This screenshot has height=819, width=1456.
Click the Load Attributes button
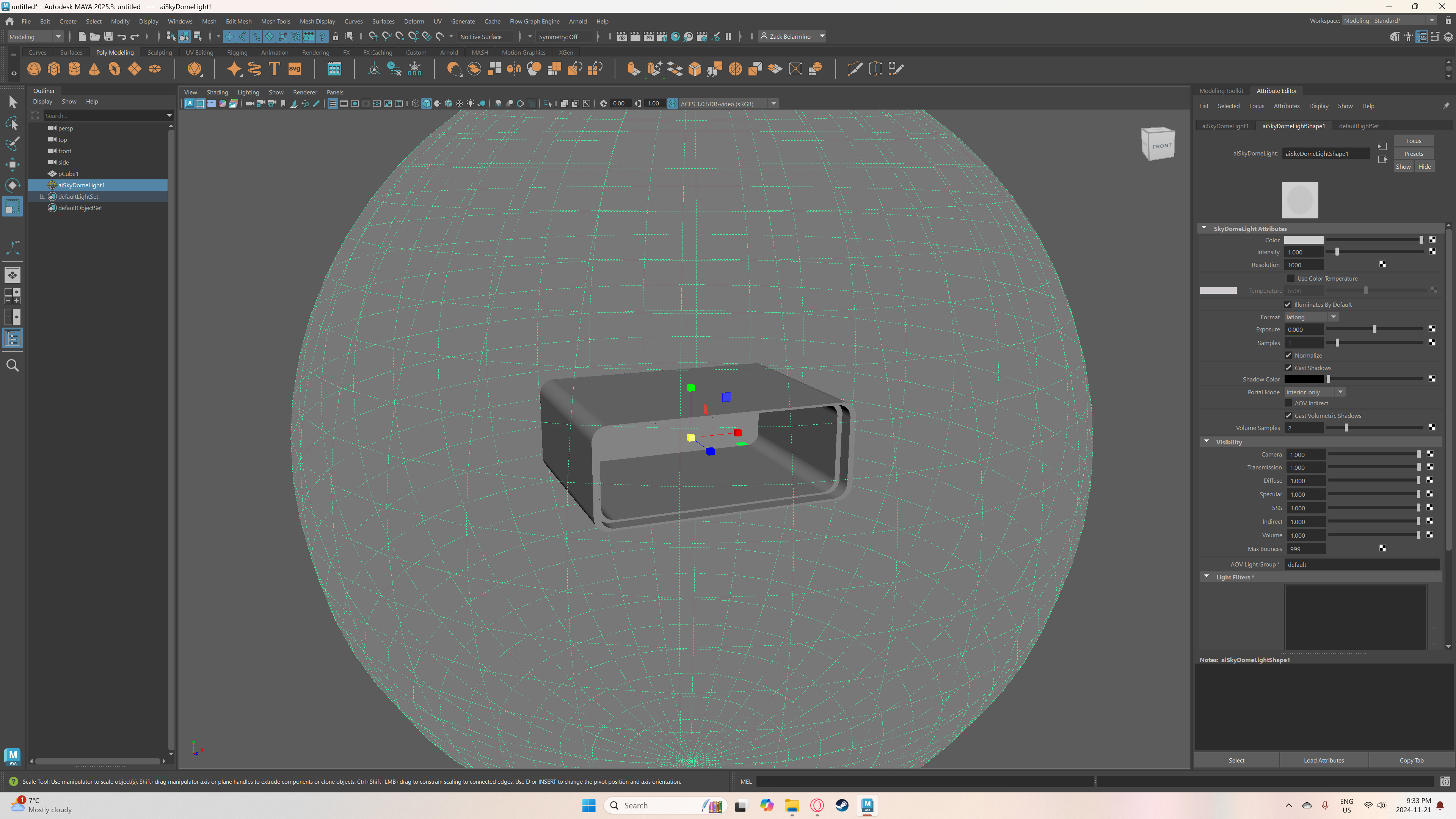(x=1323, y=760)
